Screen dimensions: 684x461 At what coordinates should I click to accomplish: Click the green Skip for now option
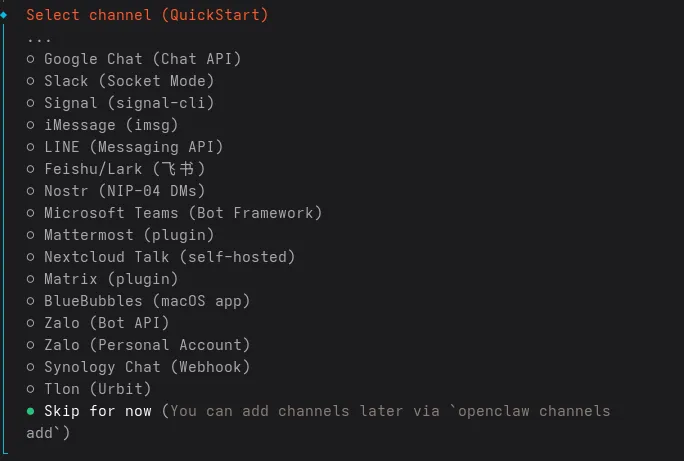click(x=97, y=411)
